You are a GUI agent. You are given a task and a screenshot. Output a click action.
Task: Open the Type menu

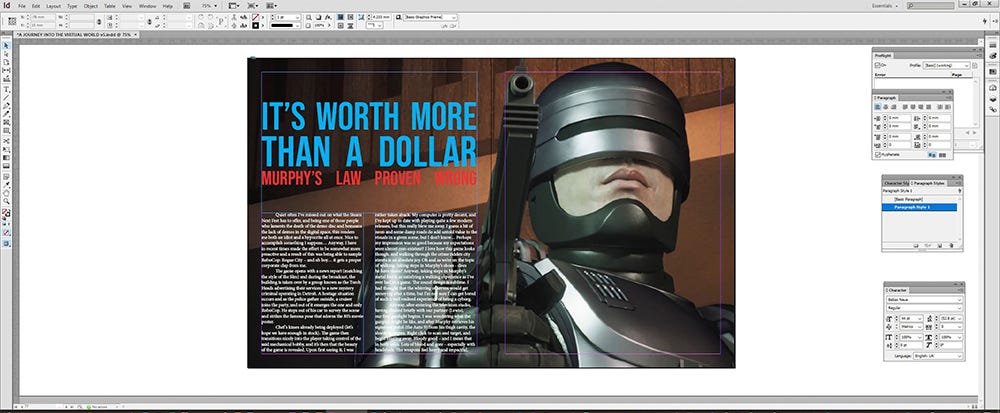click(72, 6)
